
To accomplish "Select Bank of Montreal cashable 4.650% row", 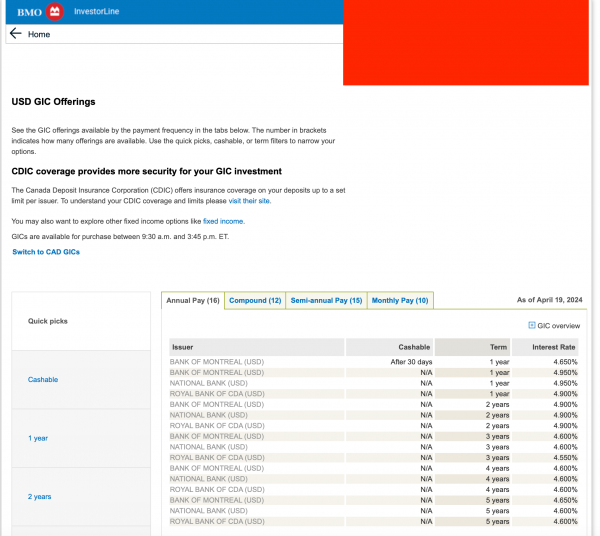I will click(x=373, y=361).
